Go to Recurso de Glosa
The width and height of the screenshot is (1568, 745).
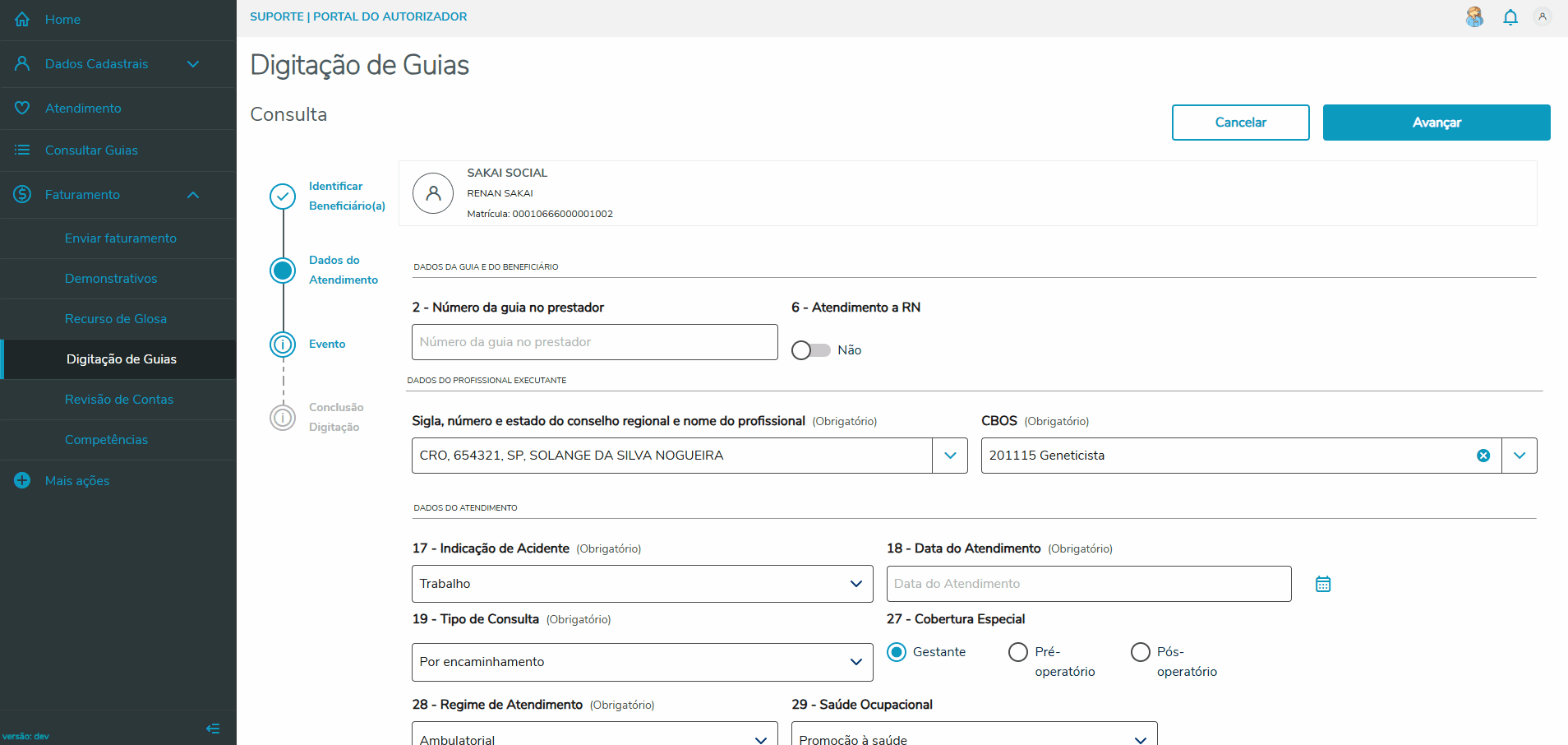[116, 319]
